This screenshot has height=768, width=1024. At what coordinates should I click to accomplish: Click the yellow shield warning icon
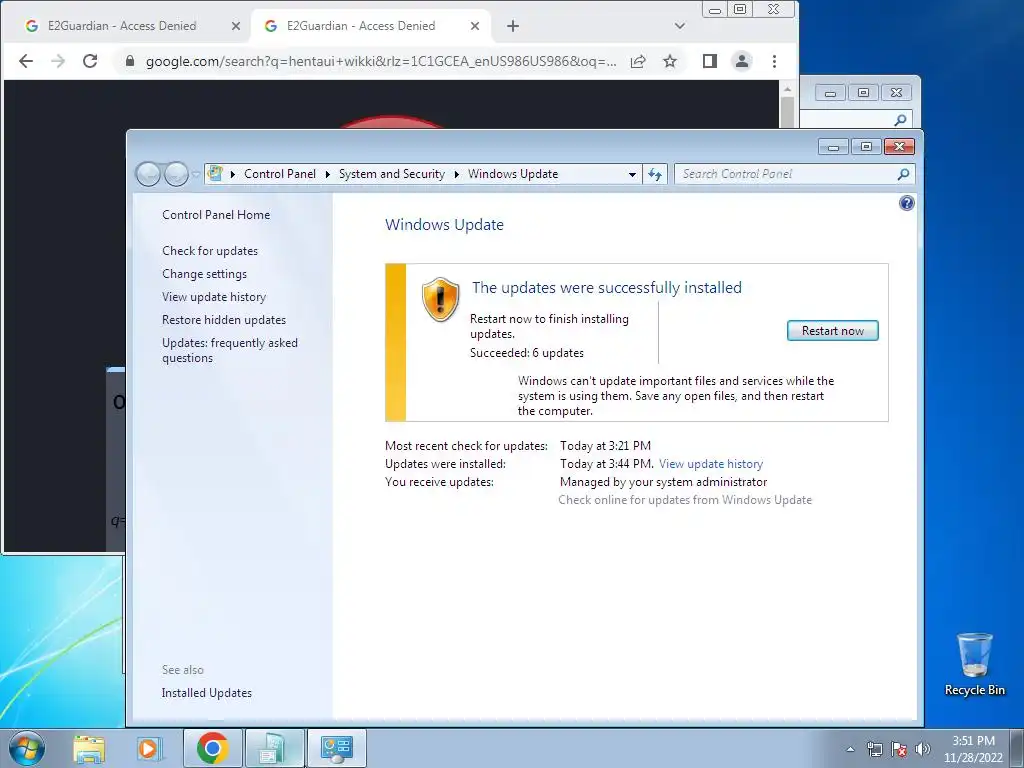coord(440,299)
